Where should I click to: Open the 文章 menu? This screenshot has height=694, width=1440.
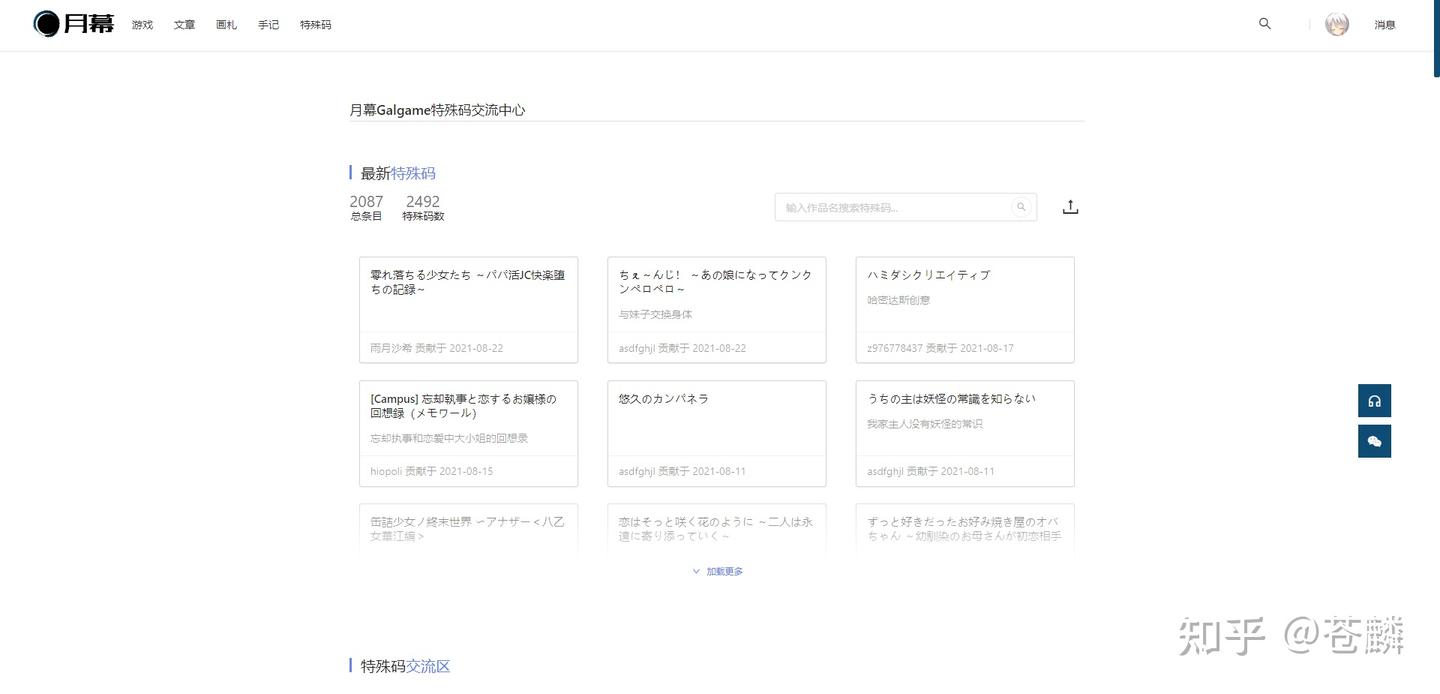pos(184,25)
